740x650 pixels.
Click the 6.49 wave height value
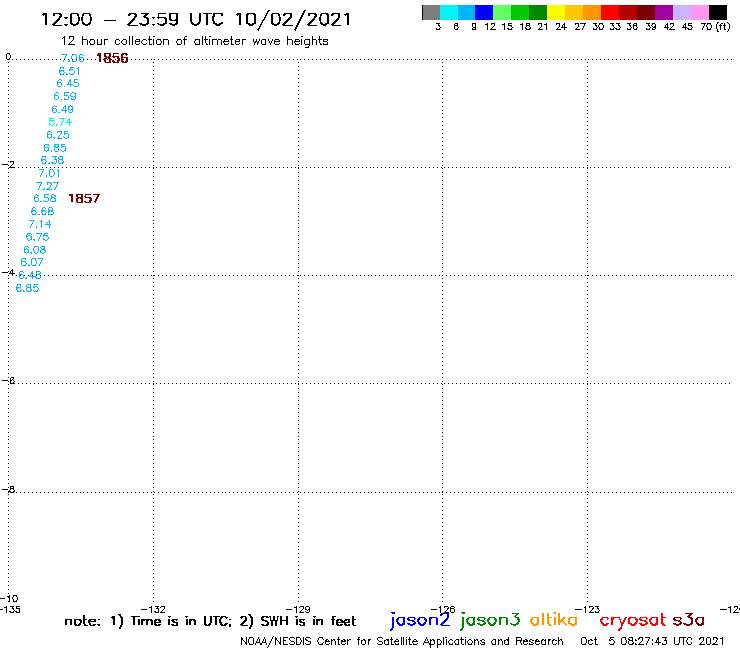click(x=62, y=109)
